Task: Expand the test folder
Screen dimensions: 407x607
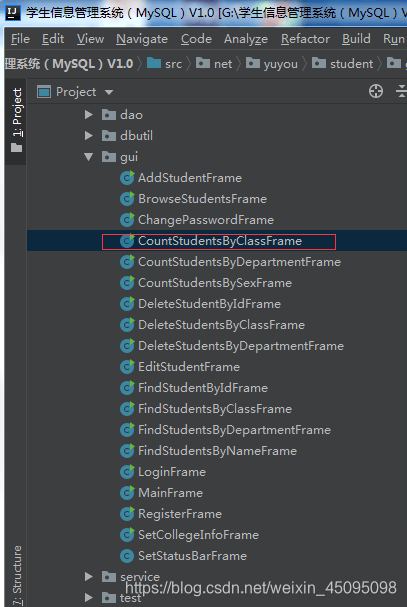Action: 89,597
